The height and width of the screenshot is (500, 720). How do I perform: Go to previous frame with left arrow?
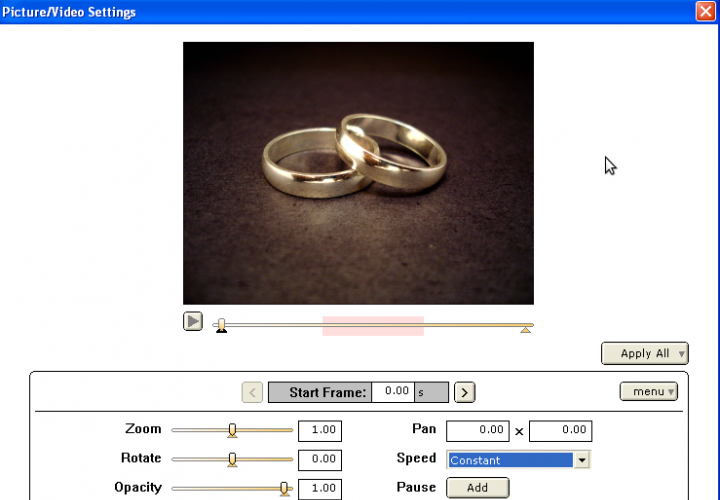pyautogui.click(x=253, y=392)
